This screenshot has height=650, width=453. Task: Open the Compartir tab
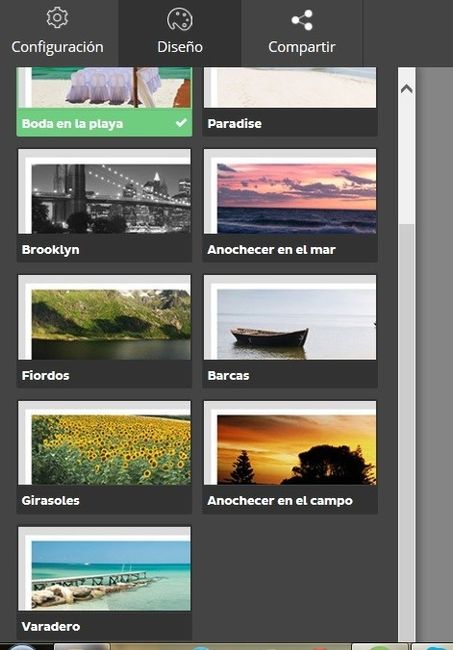point(302,33)
